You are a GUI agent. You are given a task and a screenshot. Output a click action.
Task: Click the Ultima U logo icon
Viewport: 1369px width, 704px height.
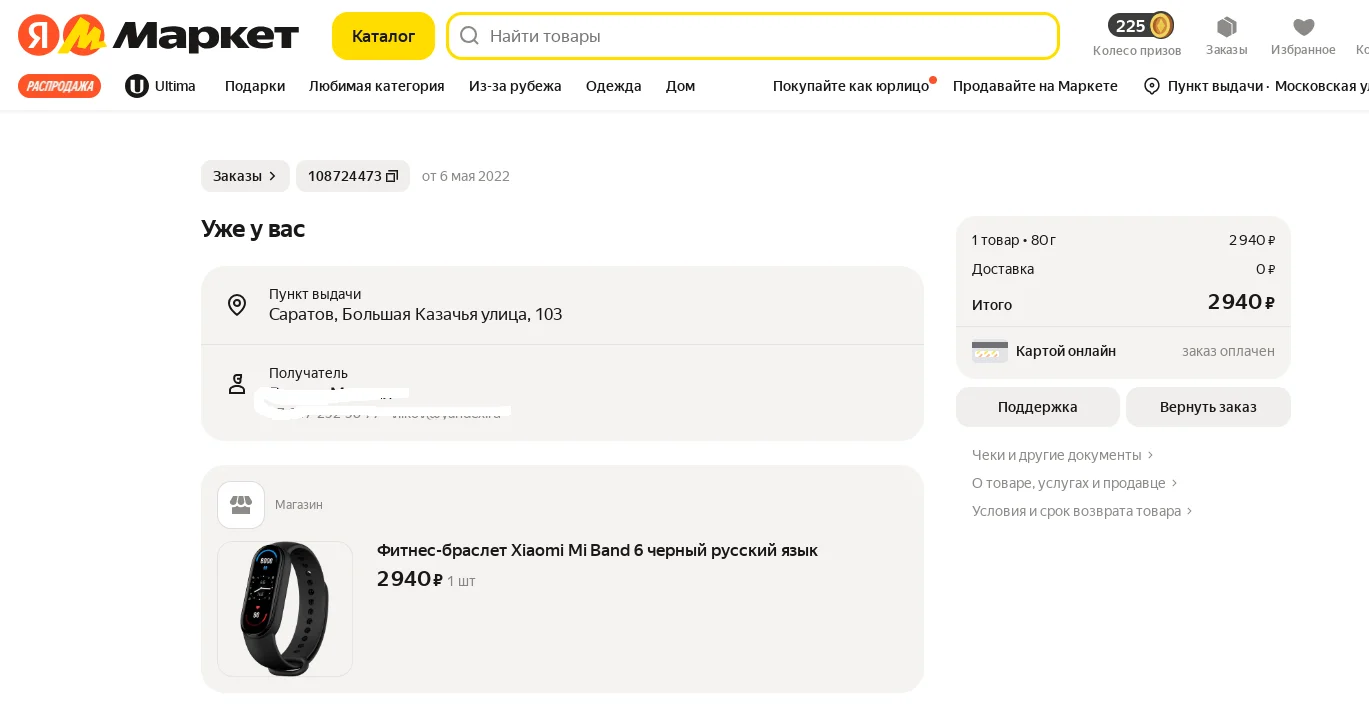[x=137, y=86]
